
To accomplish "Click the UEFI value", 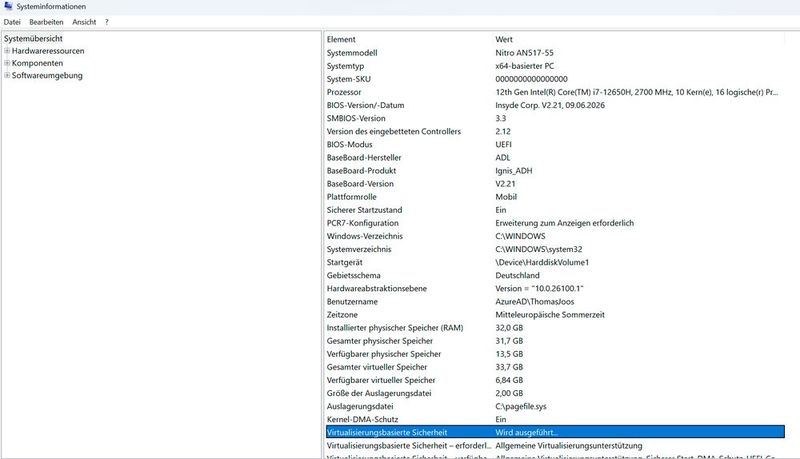I will 504,144.
